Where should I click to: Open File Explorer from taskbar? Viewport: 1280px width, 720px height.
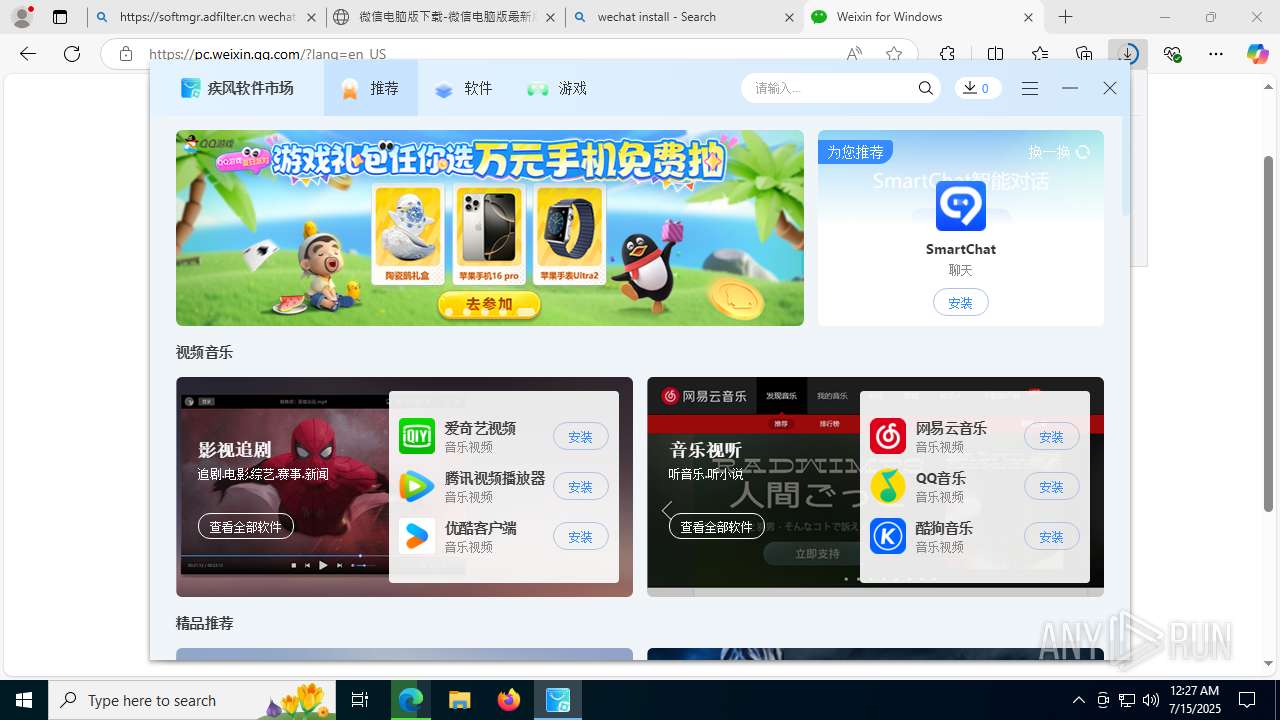click(x=459, y=700)
